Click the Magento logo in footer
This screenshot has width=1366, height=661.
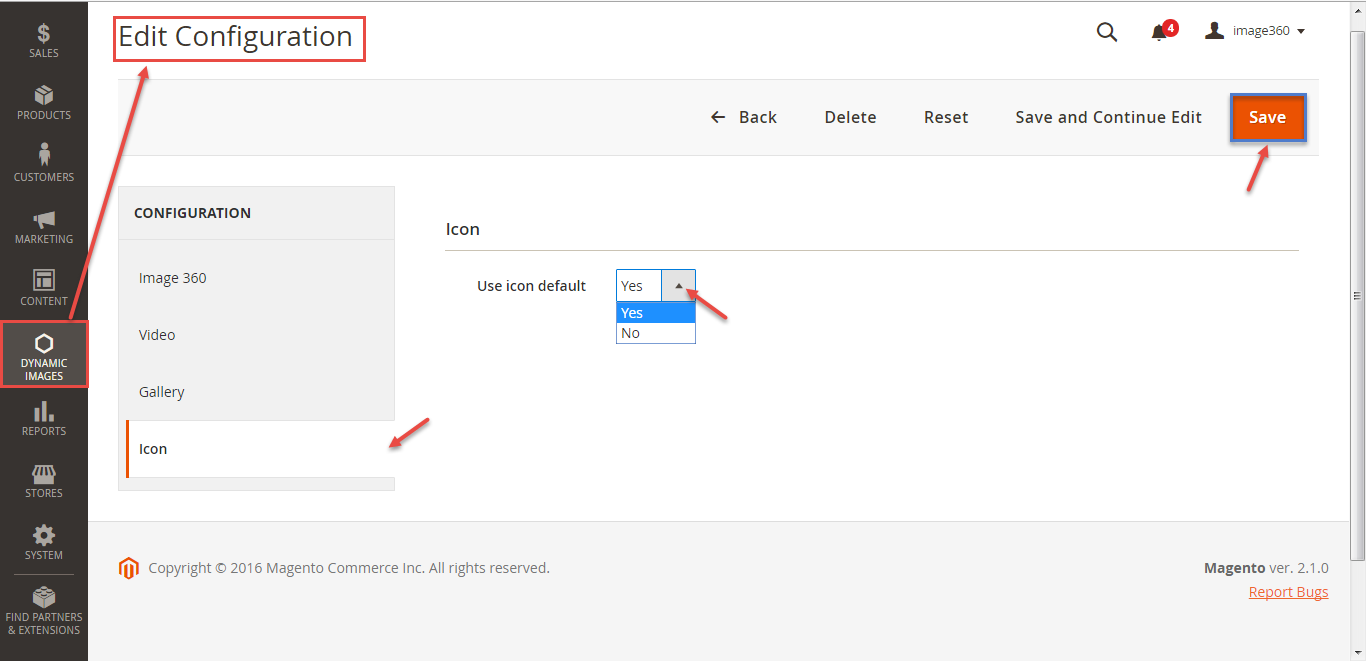click(x=128, y=569)
